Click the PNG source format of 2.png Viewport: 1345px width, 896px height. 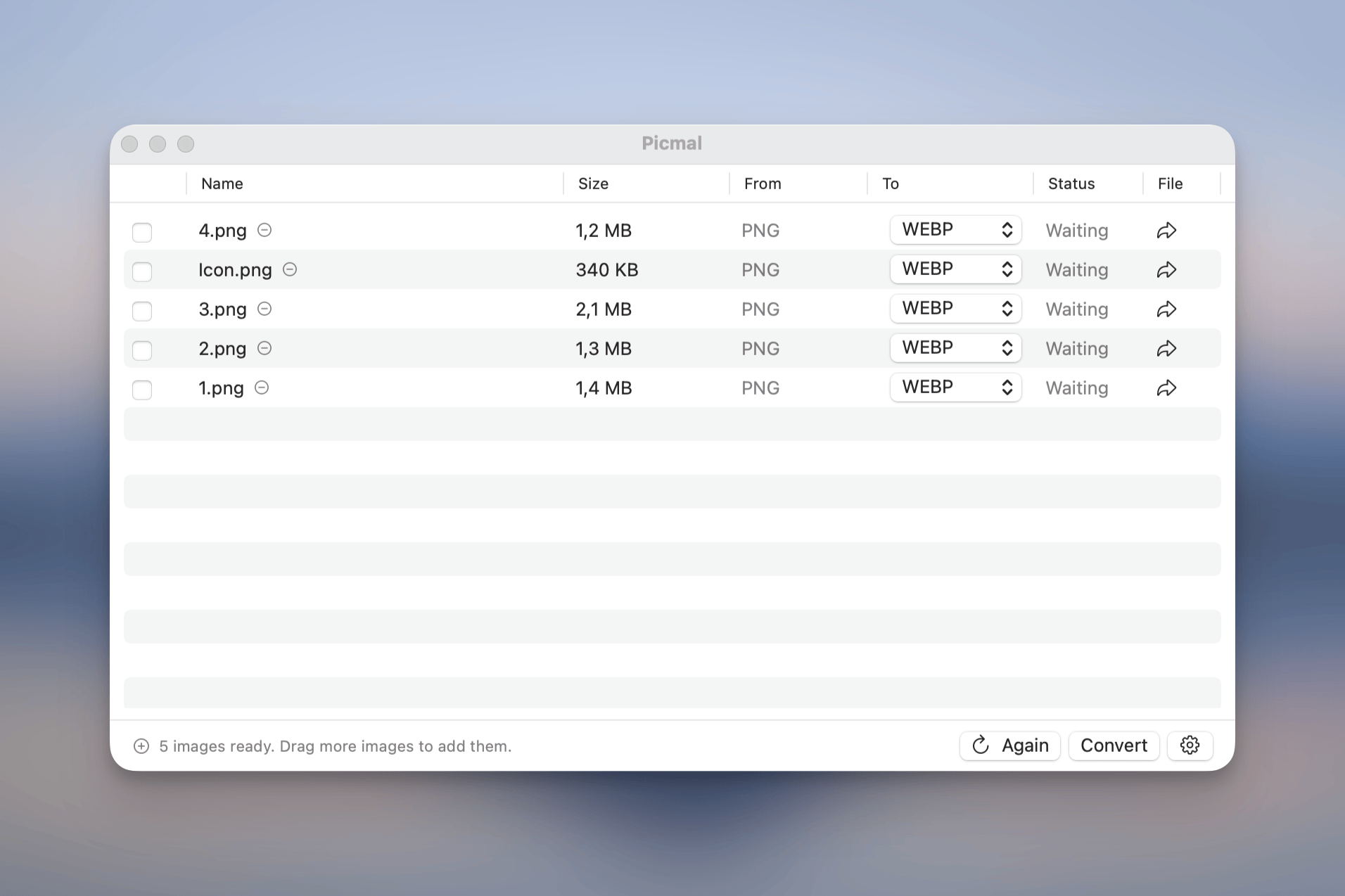coord(760,349)
